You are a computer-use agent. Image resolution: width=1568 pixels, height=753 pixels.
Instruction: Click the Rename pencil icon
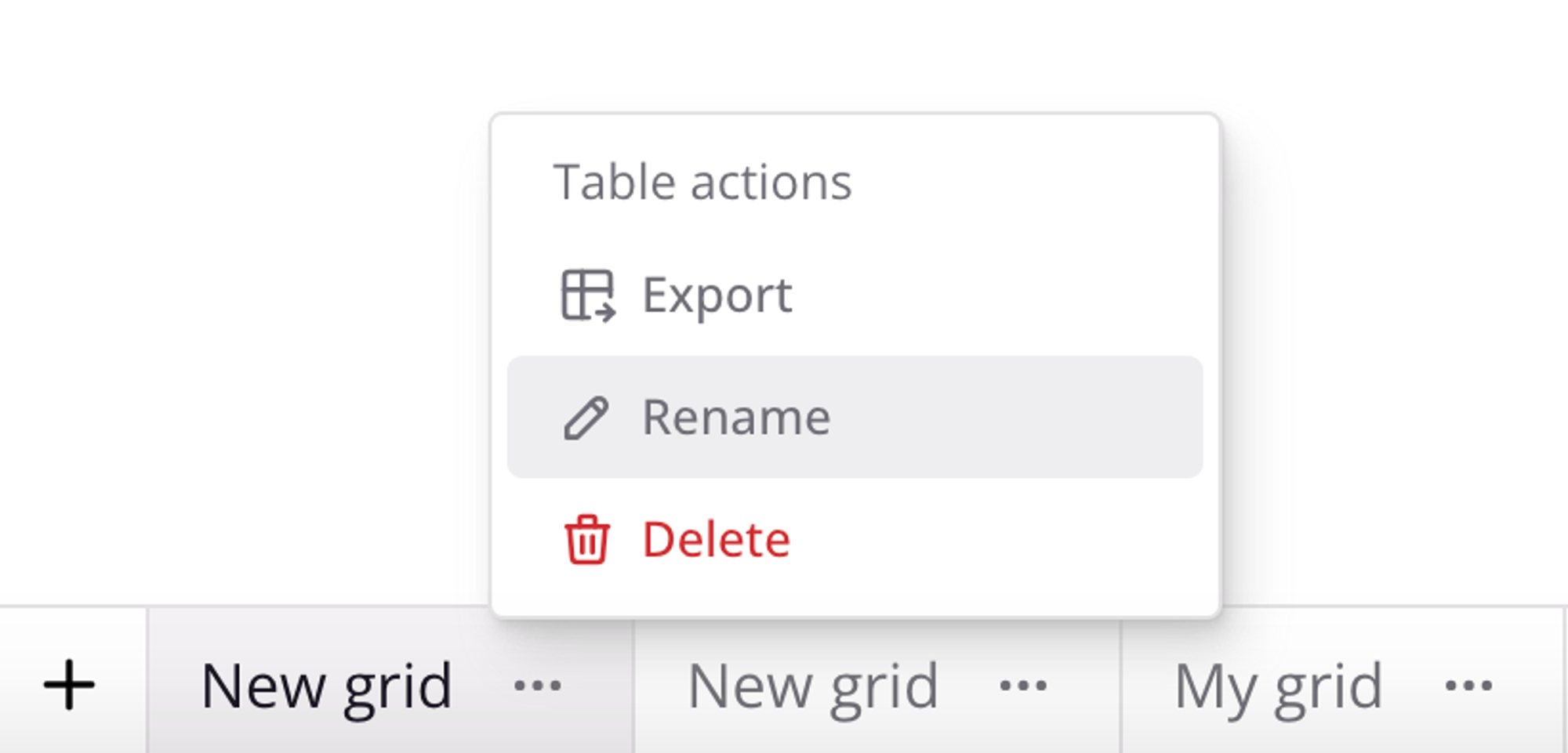(x=586, y=418)
